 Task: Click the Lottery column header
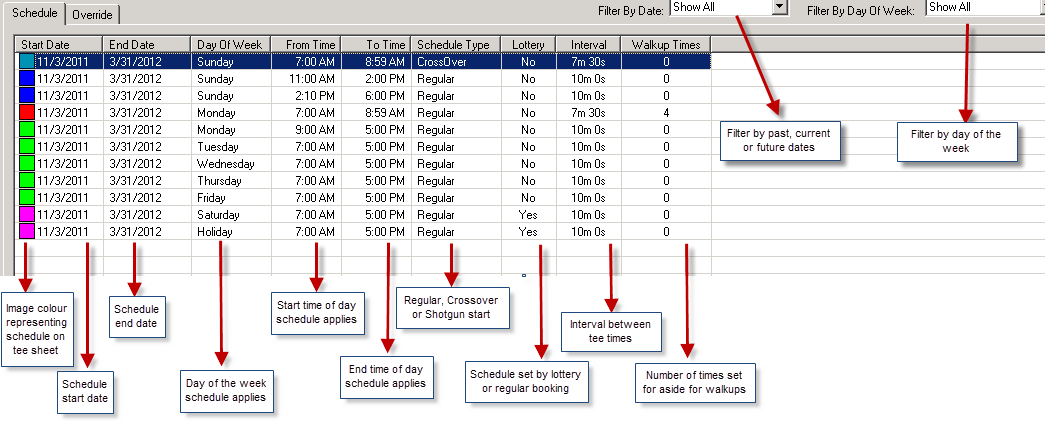click(527, 44)
